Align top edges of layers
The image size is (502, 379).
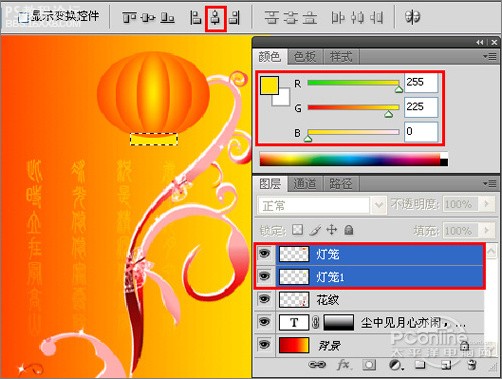click(x=129, y=17)
